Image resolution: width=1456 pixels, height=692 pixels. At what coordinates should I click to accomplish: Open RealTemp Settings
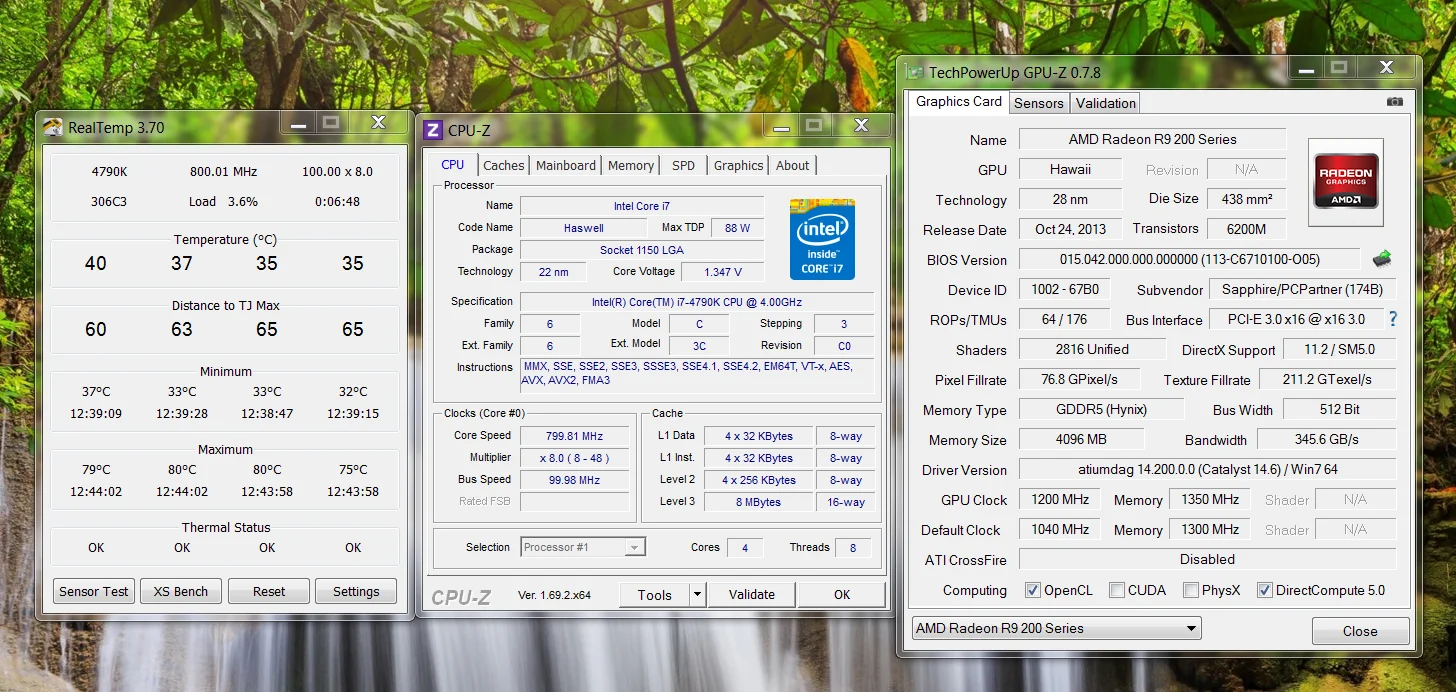coord(356,591)
